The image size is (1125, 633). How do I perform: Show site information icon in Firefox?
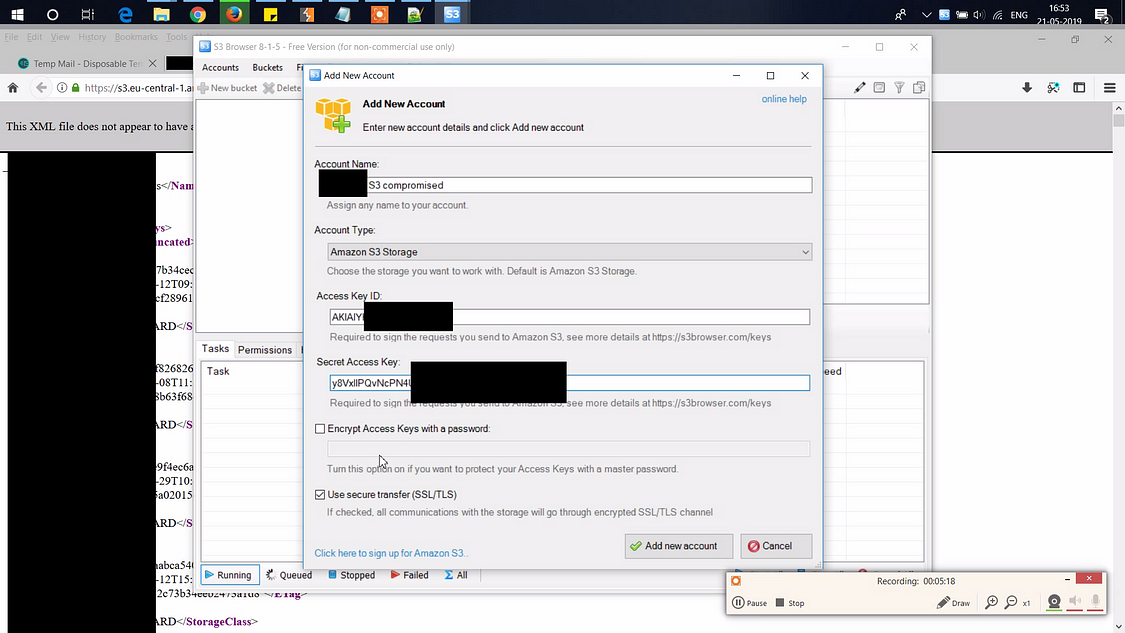[x=62, y=88]
